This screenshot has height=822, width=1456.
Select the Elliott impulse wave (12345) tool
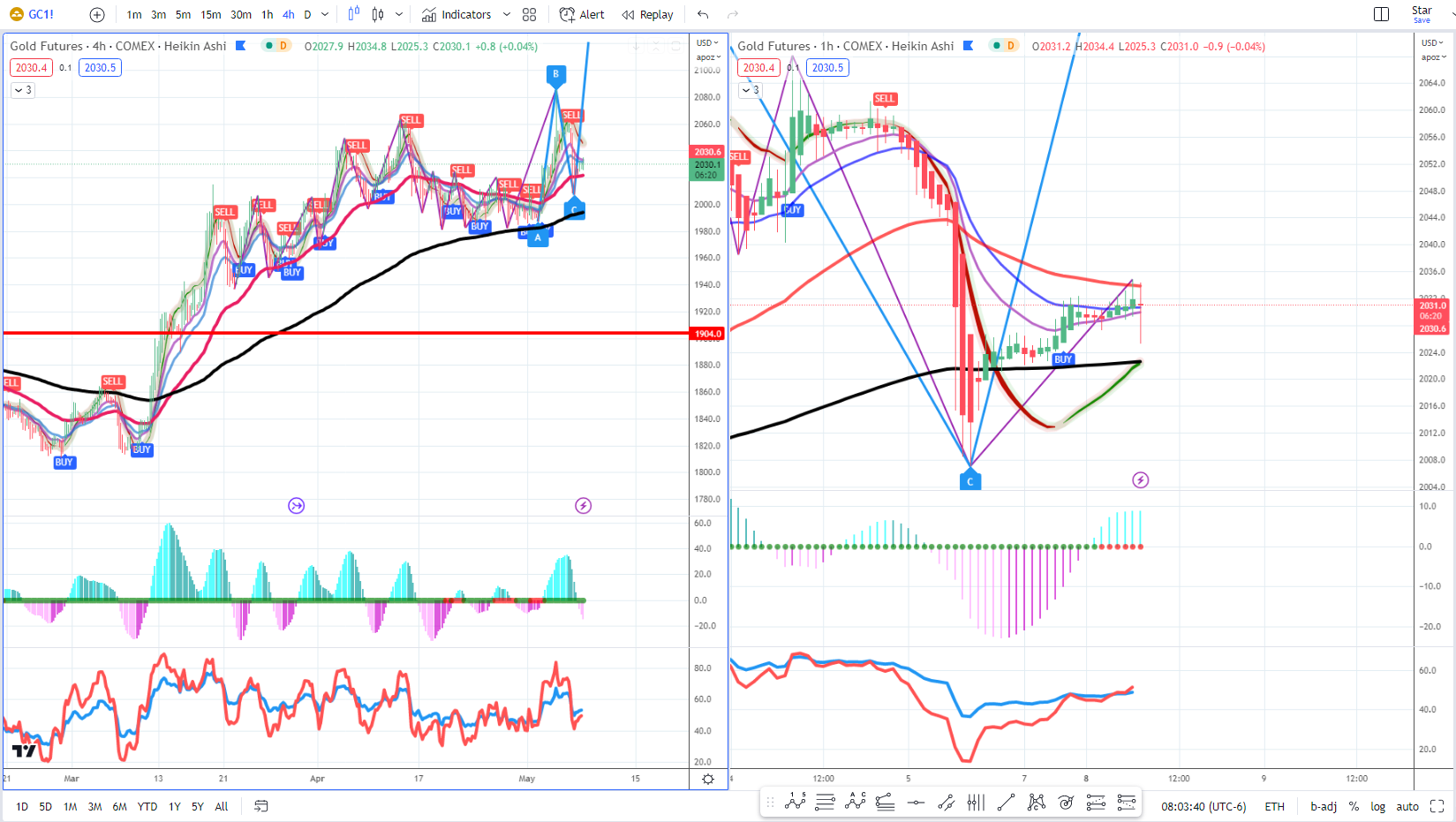[796, 803]
